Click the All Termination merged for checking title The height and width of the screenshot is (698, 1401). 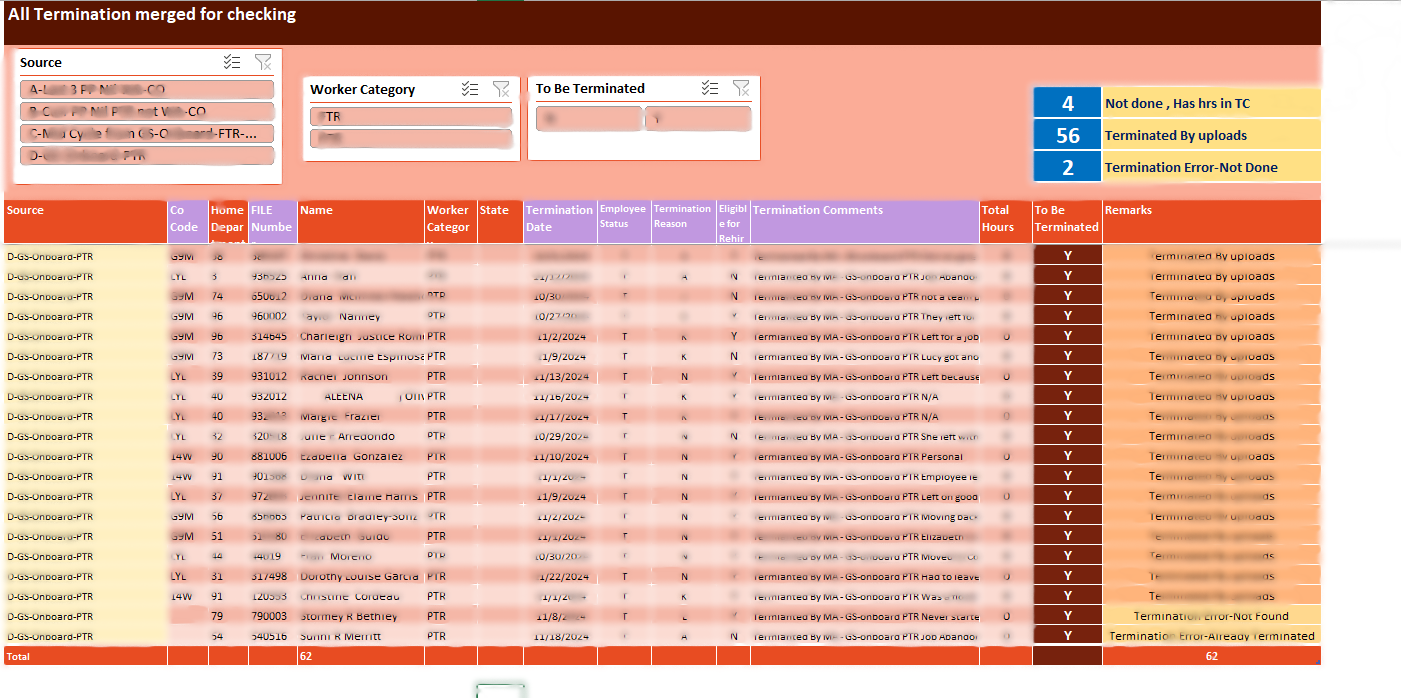pyautogui.click(x=152, y=15)
